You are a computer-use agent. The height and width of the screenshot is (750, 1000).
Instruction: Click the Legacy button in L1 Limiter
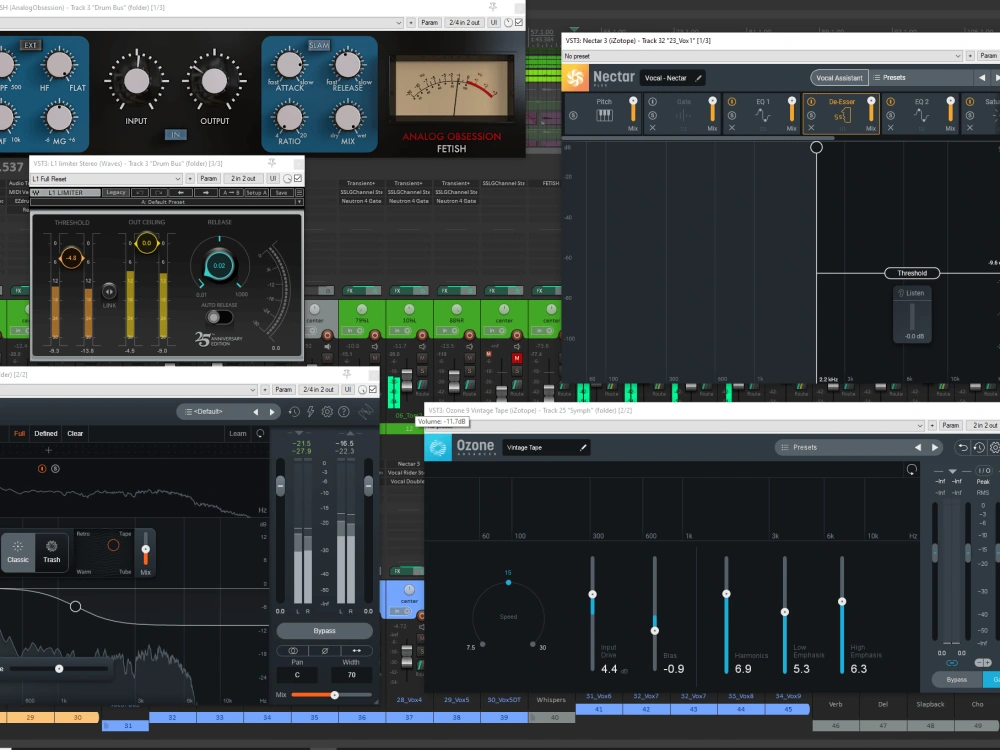coord(115,193)
